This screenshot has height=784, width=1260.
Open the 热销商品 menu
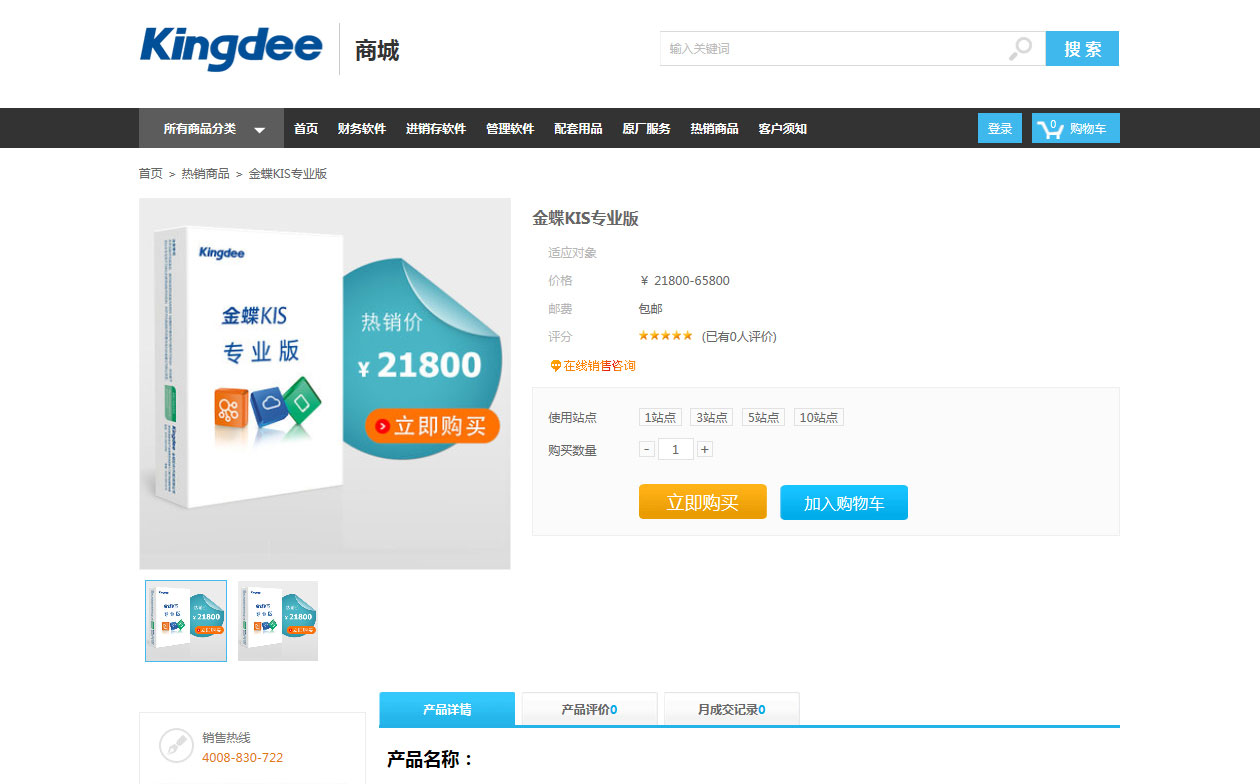coord(714,128)
